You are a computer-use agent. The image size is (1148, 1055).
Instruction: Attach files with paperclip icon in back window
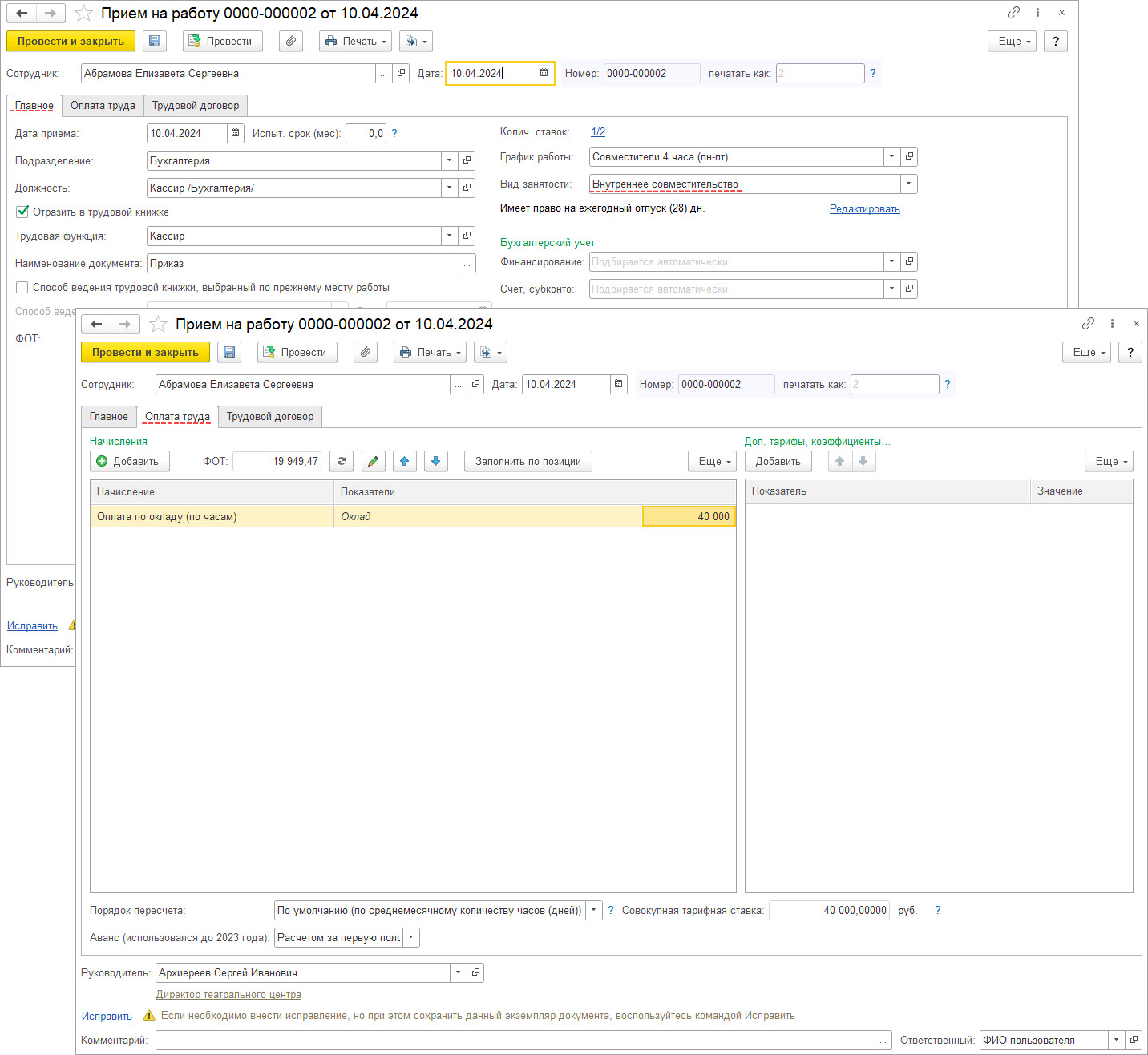tap(291, 41)
